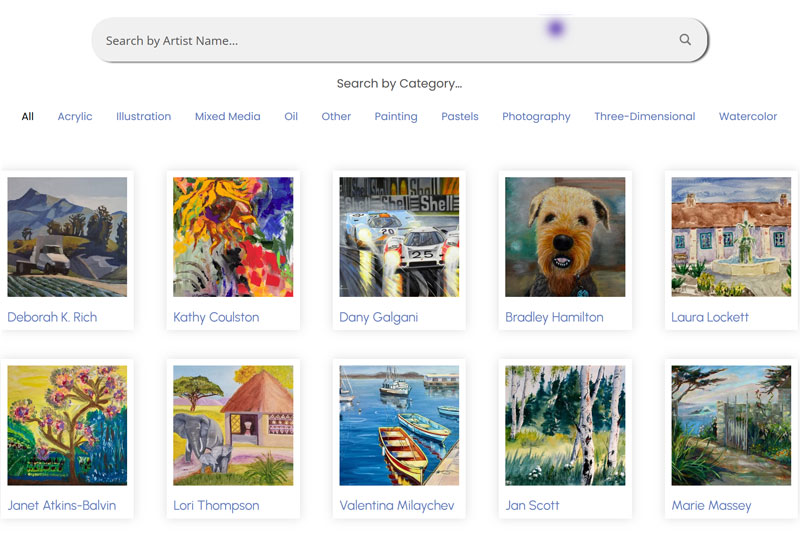
Task: Open Kathy Coulston's abstract floral thumbnail
Action: [233, 237]
